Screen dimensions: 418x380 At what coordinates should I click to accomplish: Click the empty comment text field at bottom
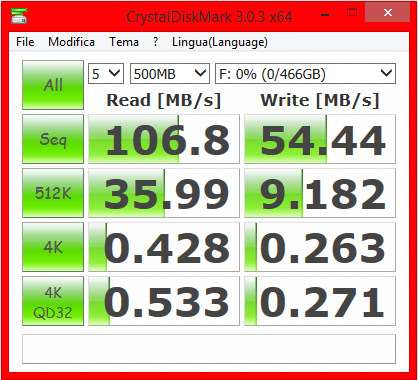(x=209, y=349)
